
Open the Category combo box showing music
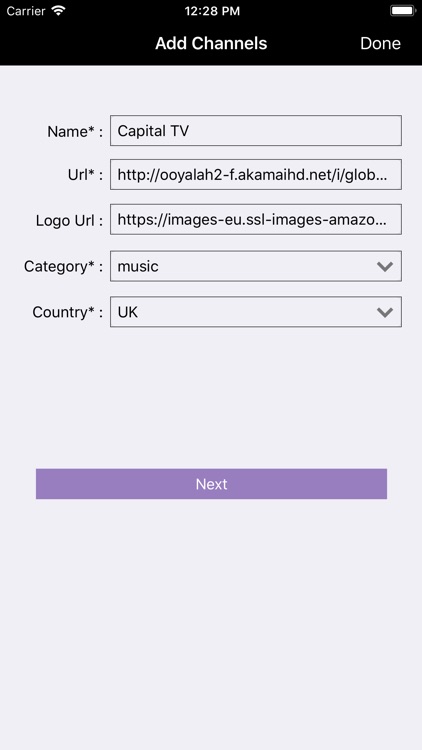point(256,266)
